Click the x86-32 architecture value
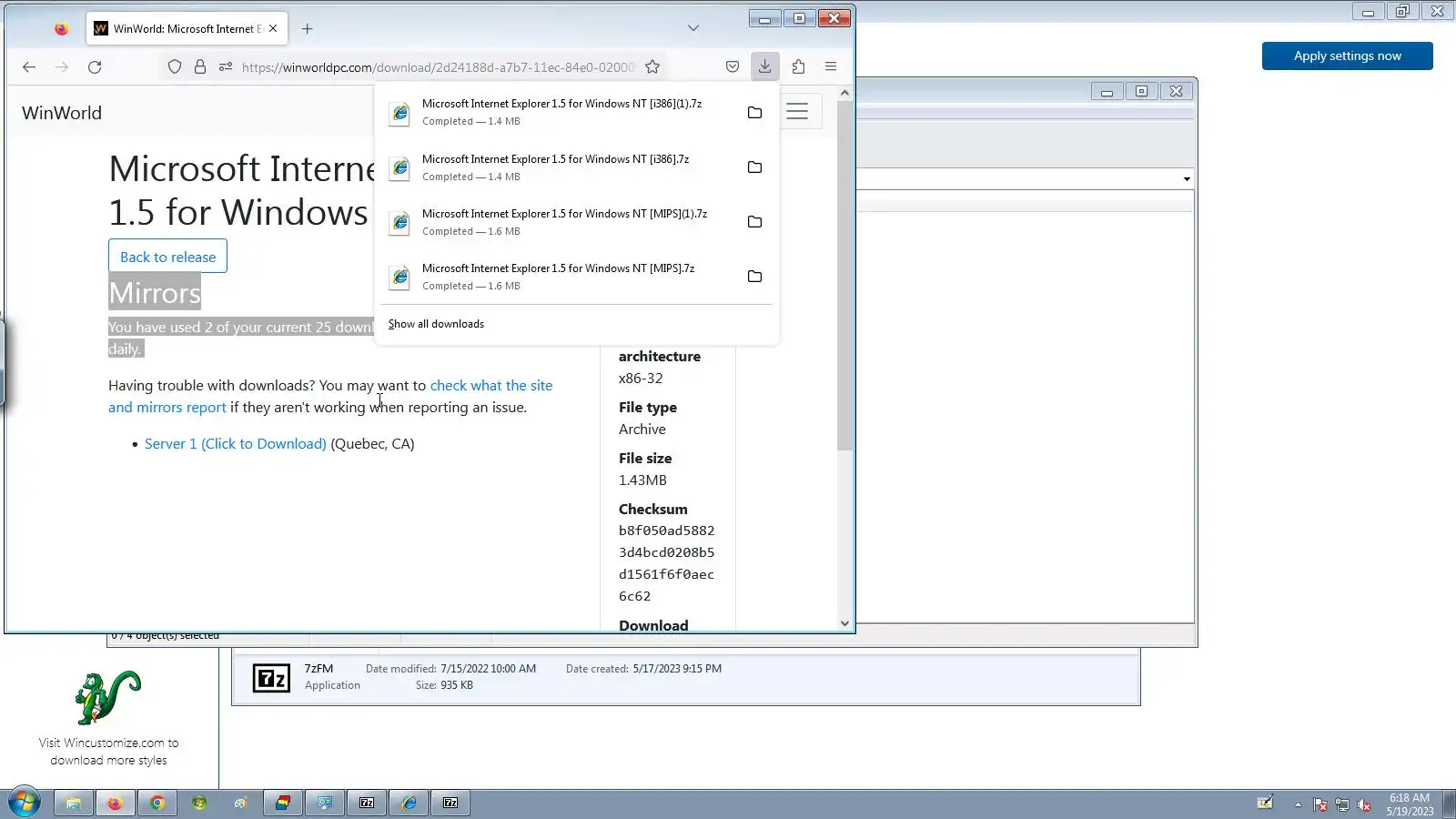1456x819 pixels. coord(641,379)
